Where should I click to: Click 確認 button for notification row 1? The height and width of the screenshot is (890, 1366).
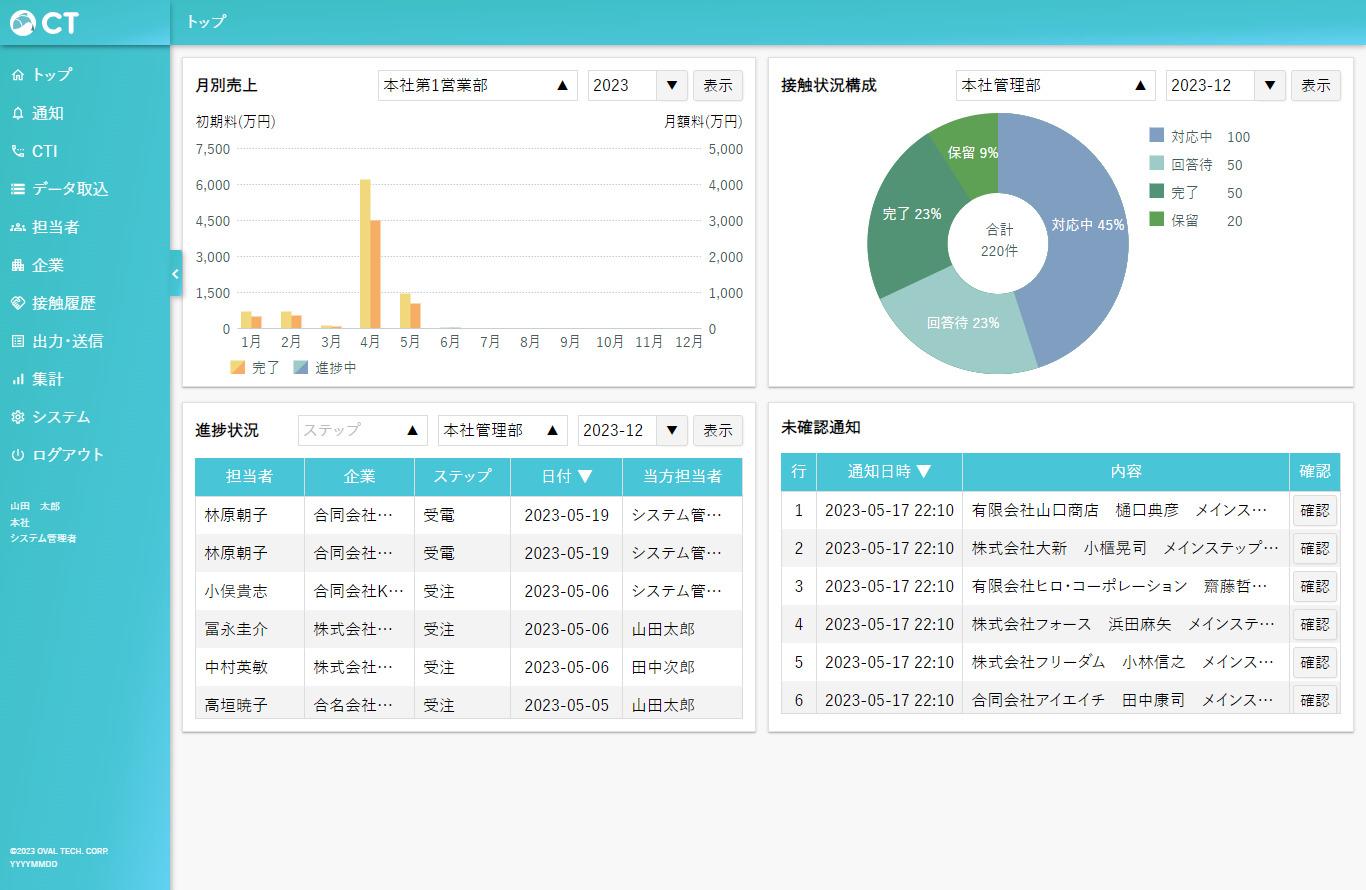point(1314,510)
